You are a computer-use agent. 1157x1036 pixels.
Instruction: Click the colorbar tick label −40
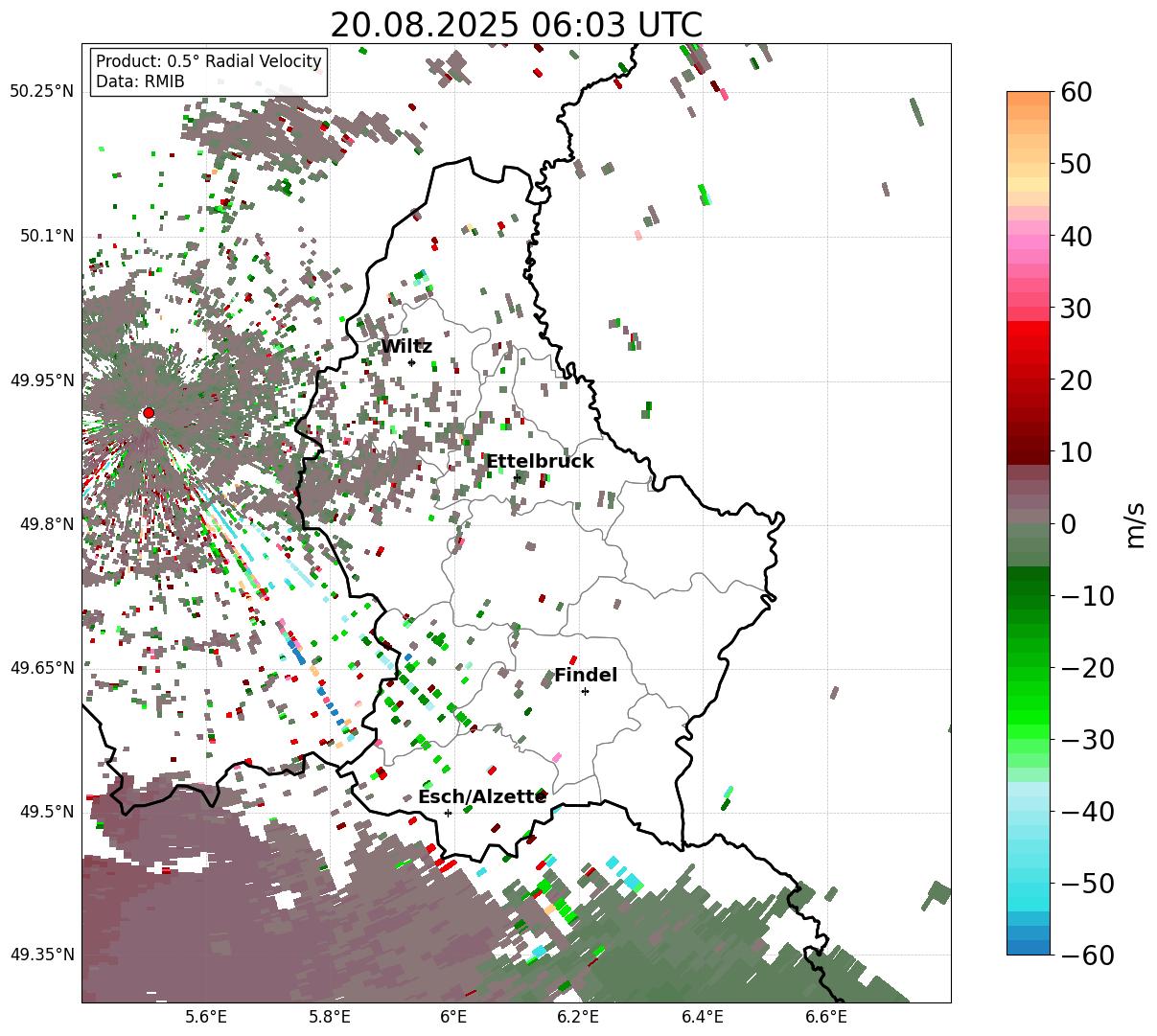[x=1087, y=812]
